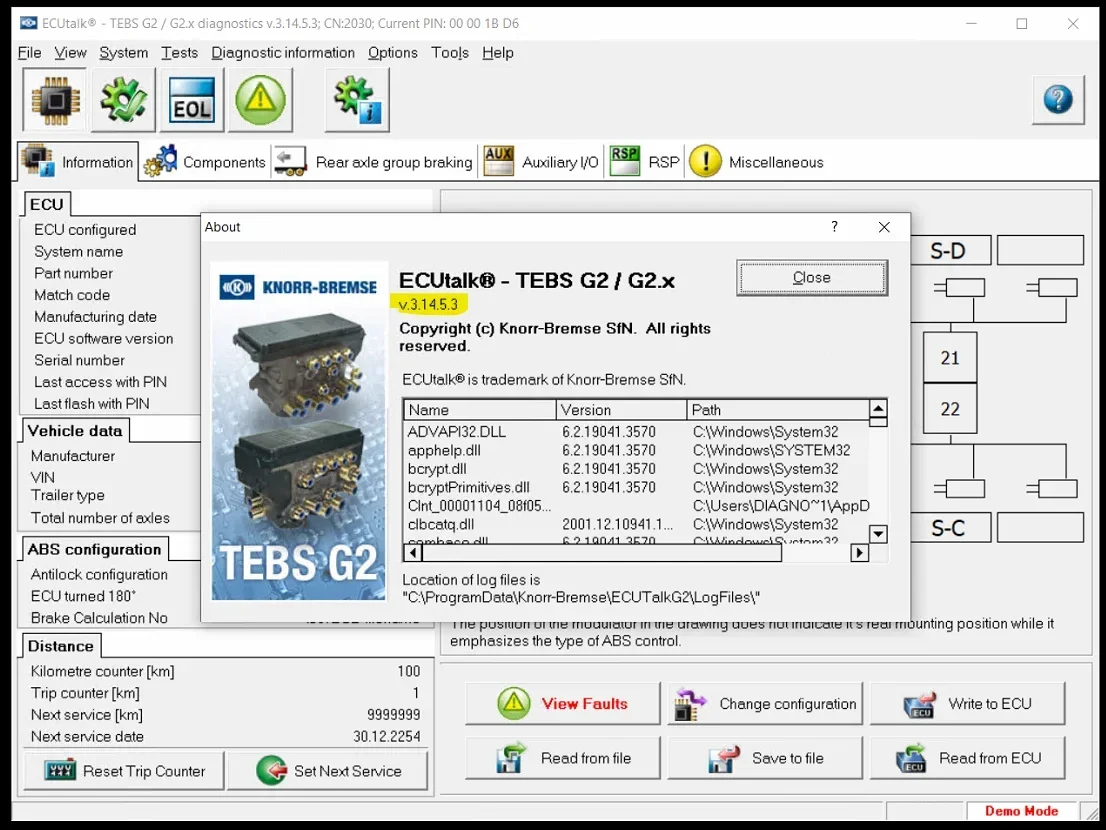Open the View menu
The image size is (1106, 830).
pos(71,53)
